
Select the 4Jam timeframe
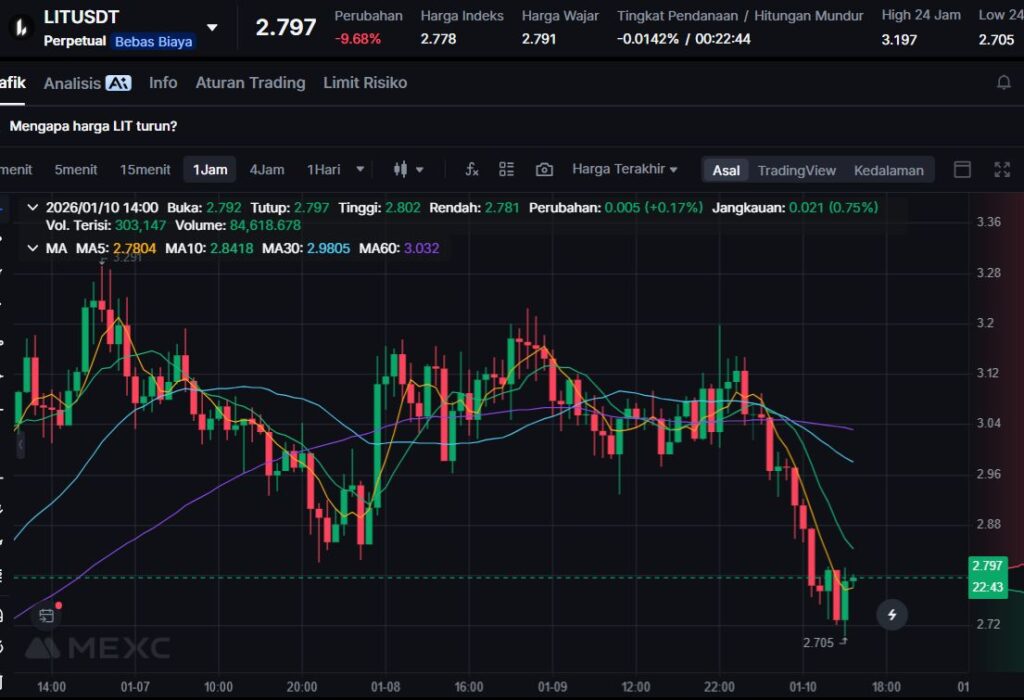pos(267,169)
